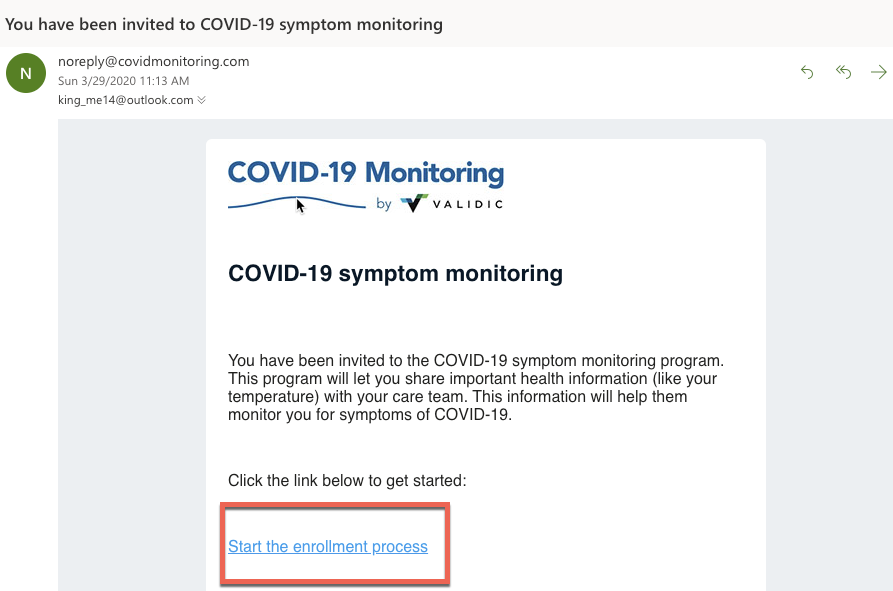Click inside the red box right of the link
Viewport: 893px width, 591px height.
436,545
